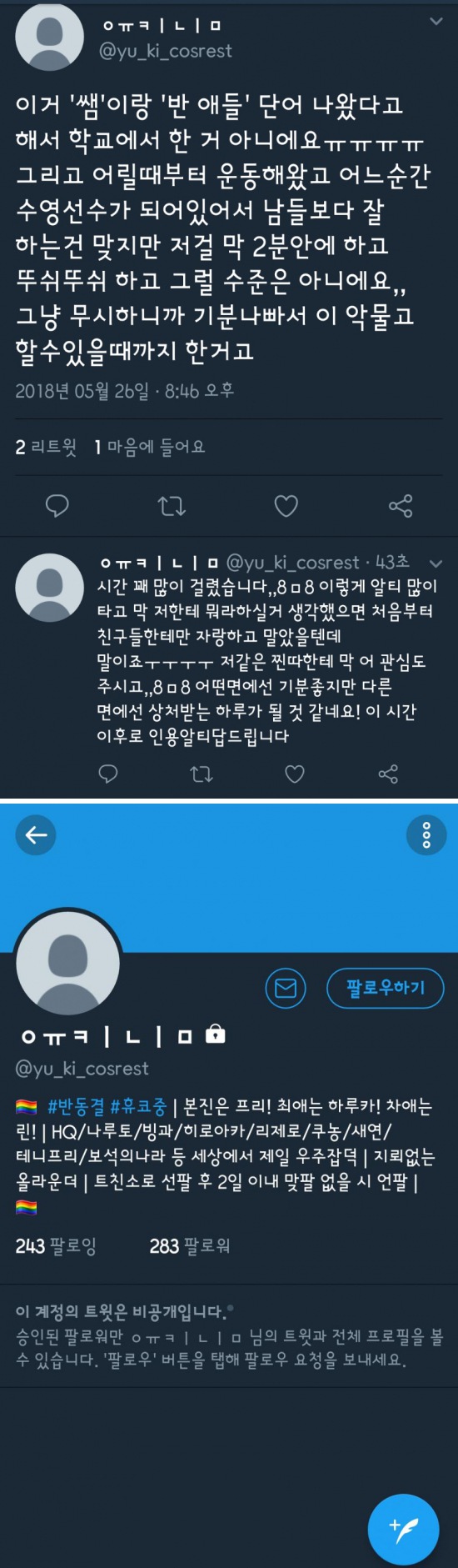
Task: Retweet the second tweet in thread
Action: [x=202, y=774]
